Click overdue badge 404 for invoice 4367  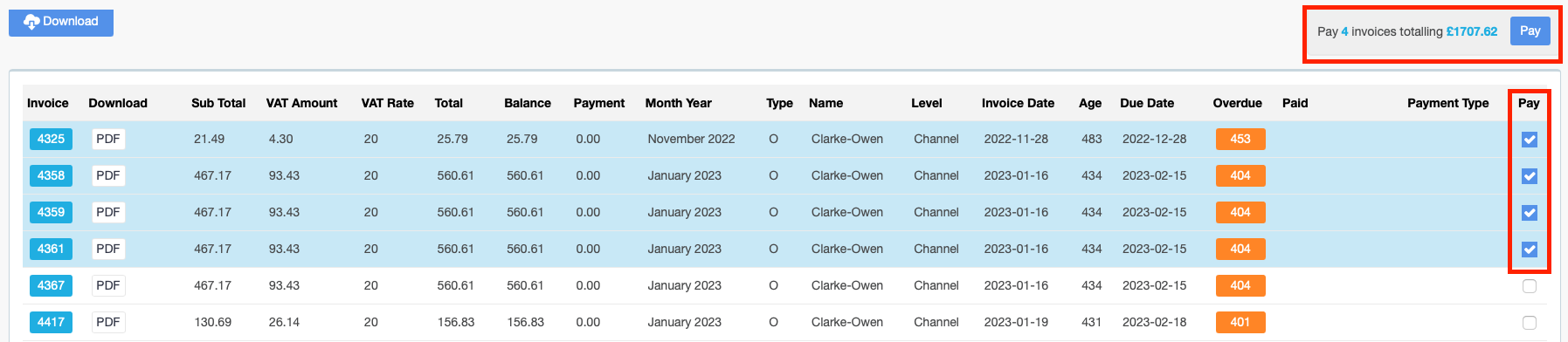click(x=1240, y=285)
